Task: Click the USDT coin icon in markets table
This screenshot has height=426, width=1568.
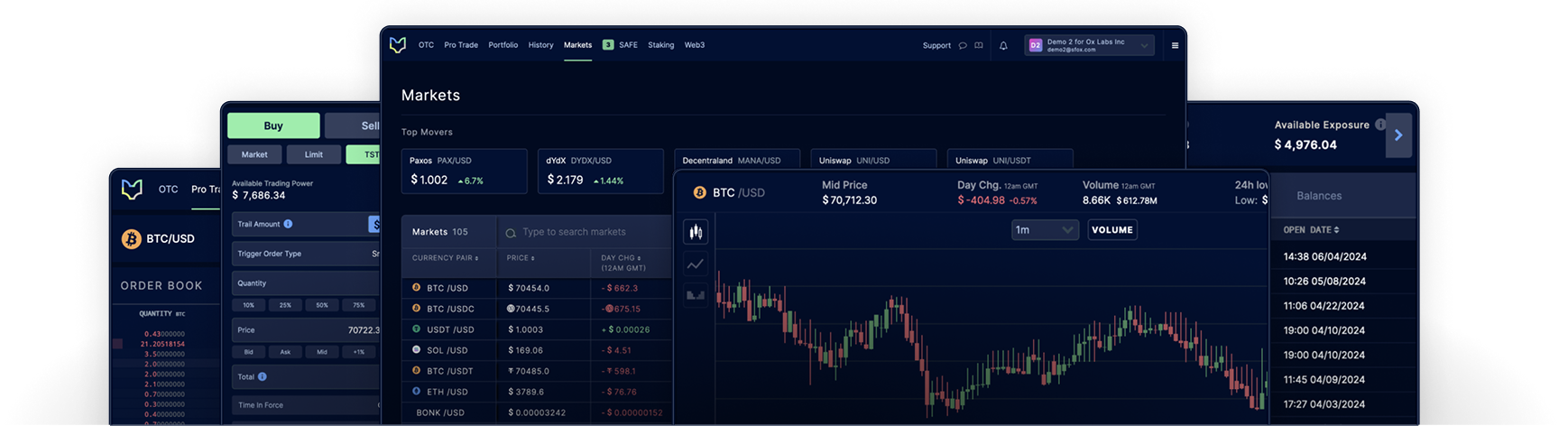Action: (x=416, y=329)
